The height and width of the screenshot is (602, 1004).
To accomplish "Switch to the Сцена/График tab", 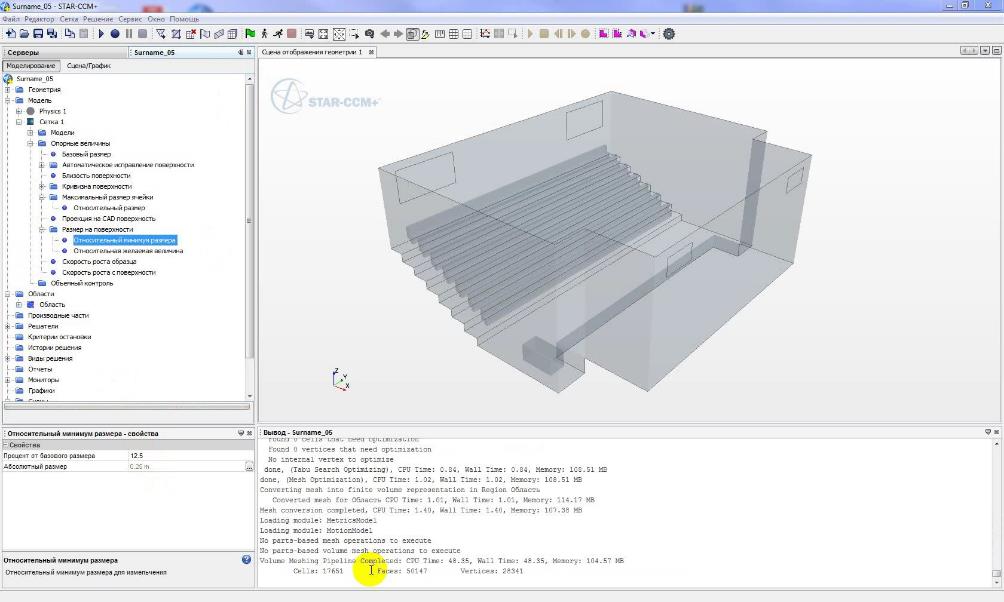I will click(88, 66).
